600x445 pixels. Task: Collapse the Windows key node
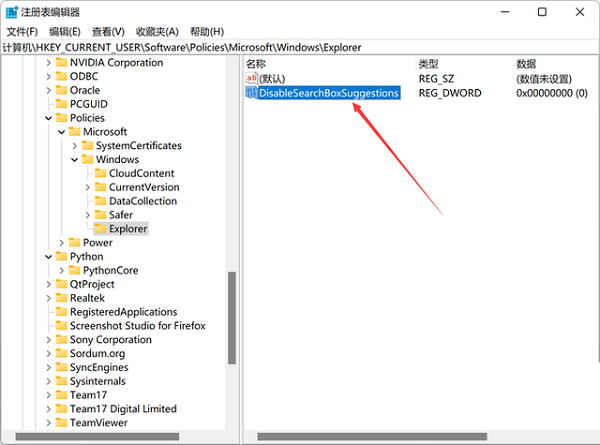click(x=75, y=160)
